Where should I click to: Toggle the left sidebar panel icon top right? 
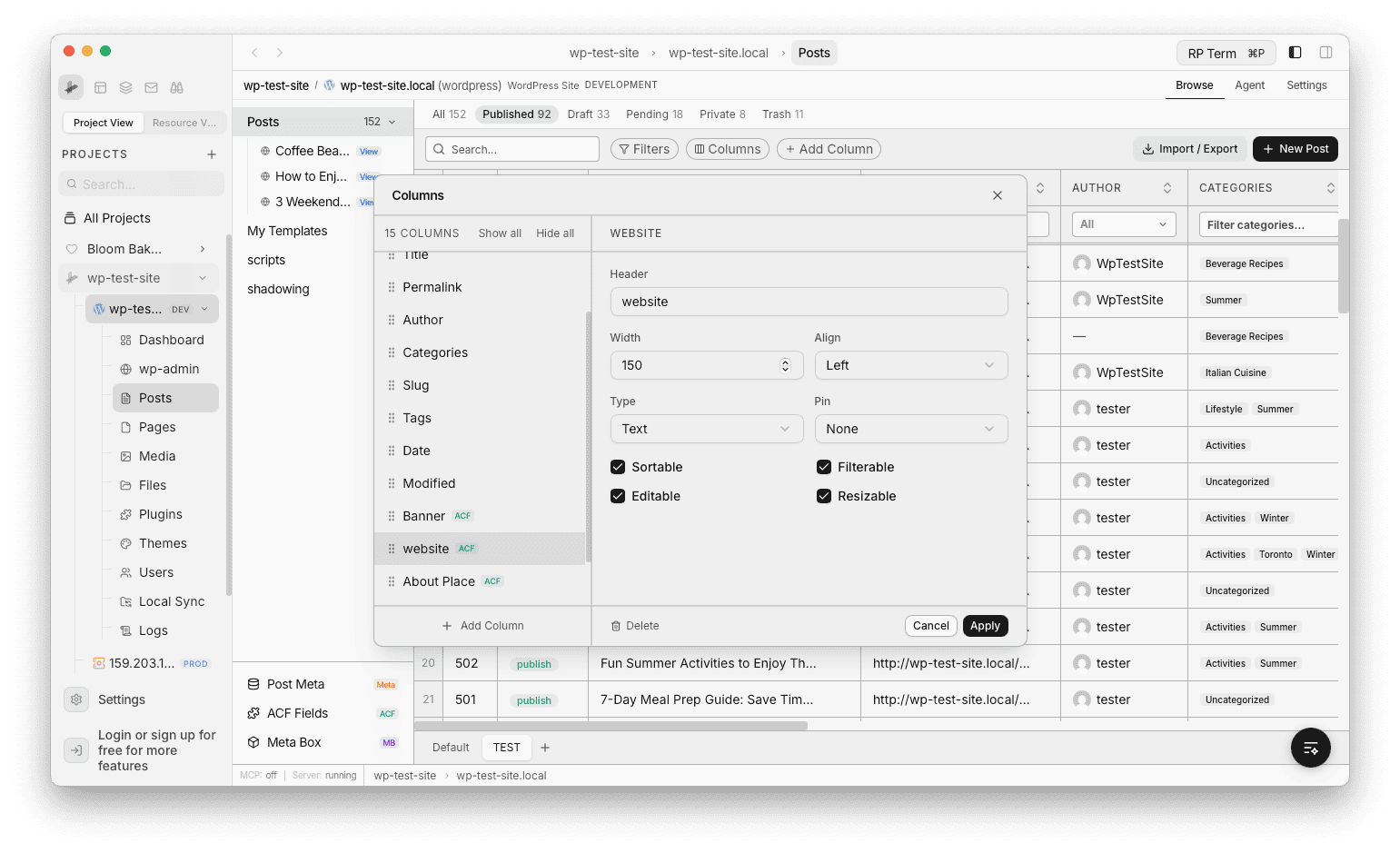pos(1295,52)
